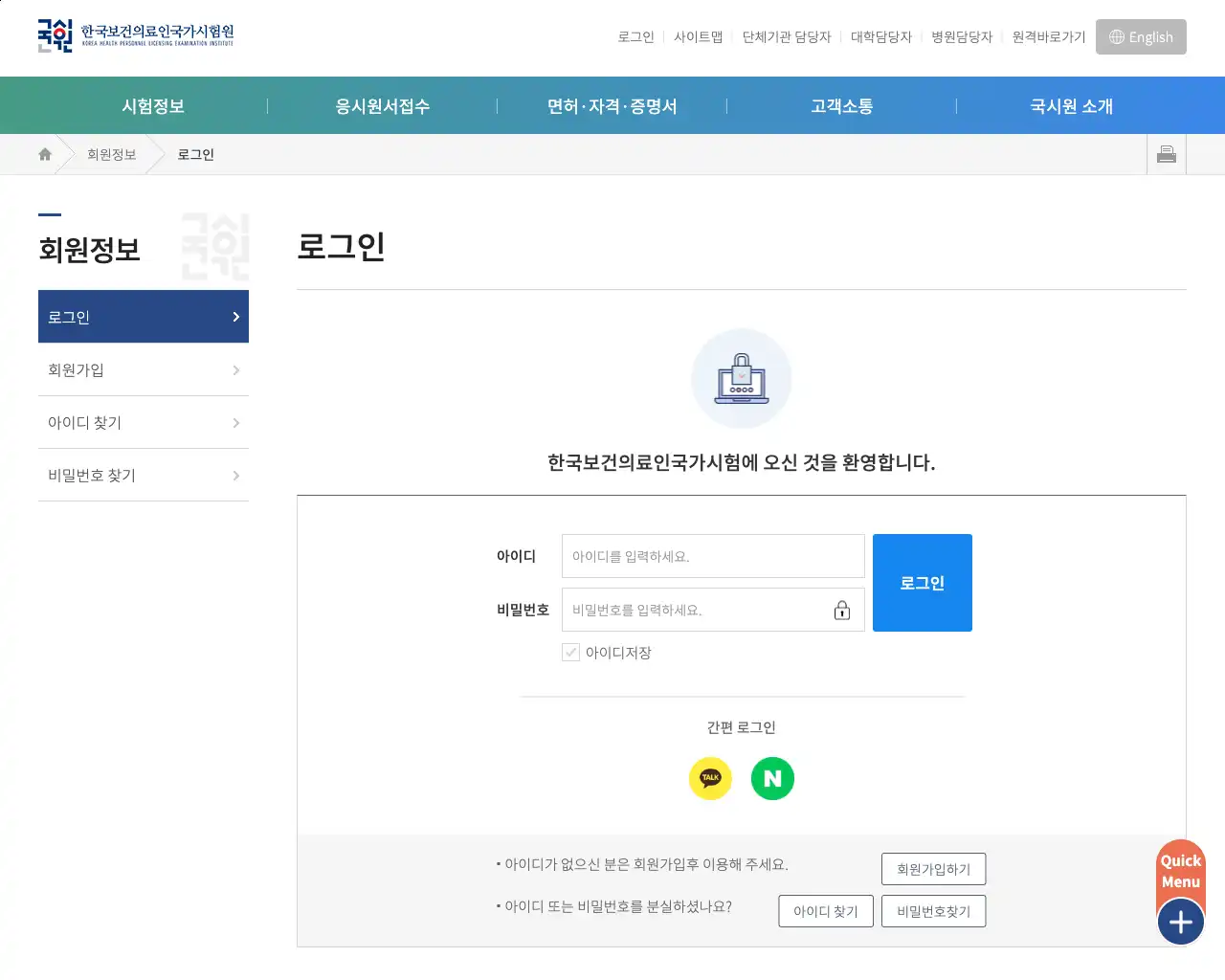Viewport: 1225px width, 980px height.
Task: Click the 간편 로그인 label
Action: click(742, 727)
